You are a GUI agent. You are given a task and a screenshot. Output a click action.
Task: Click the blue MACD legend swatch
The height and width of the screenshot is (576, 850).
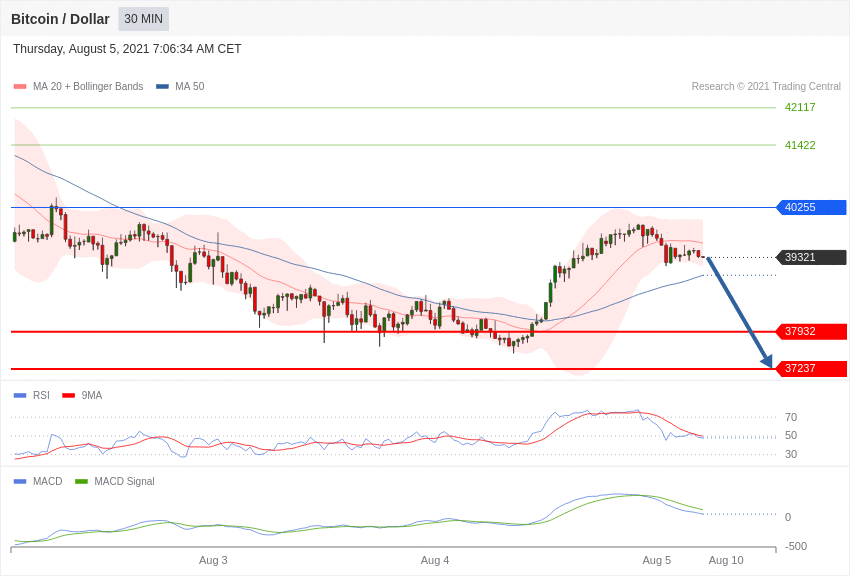point(20,481)
